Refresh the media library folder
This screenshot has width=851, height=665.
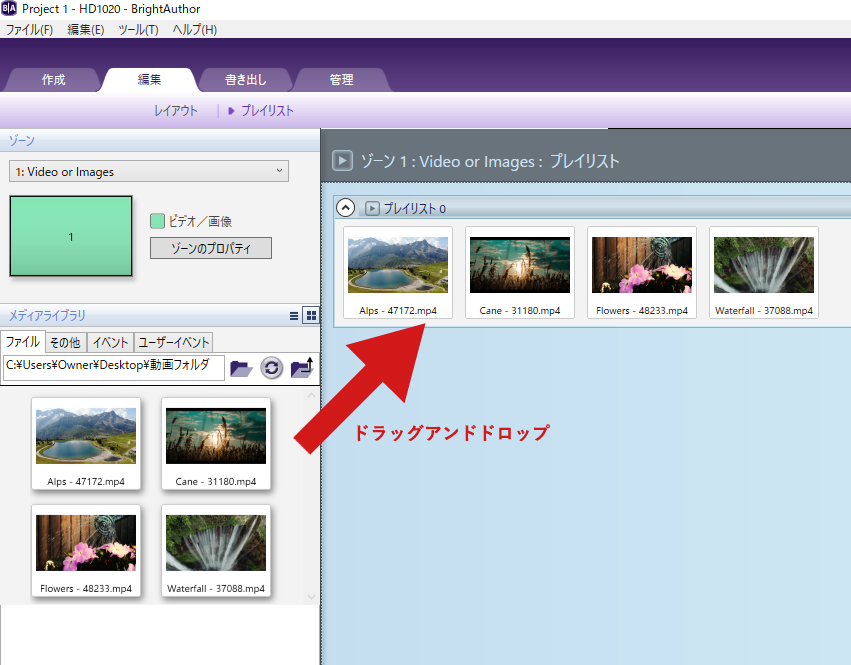(272, 368)
